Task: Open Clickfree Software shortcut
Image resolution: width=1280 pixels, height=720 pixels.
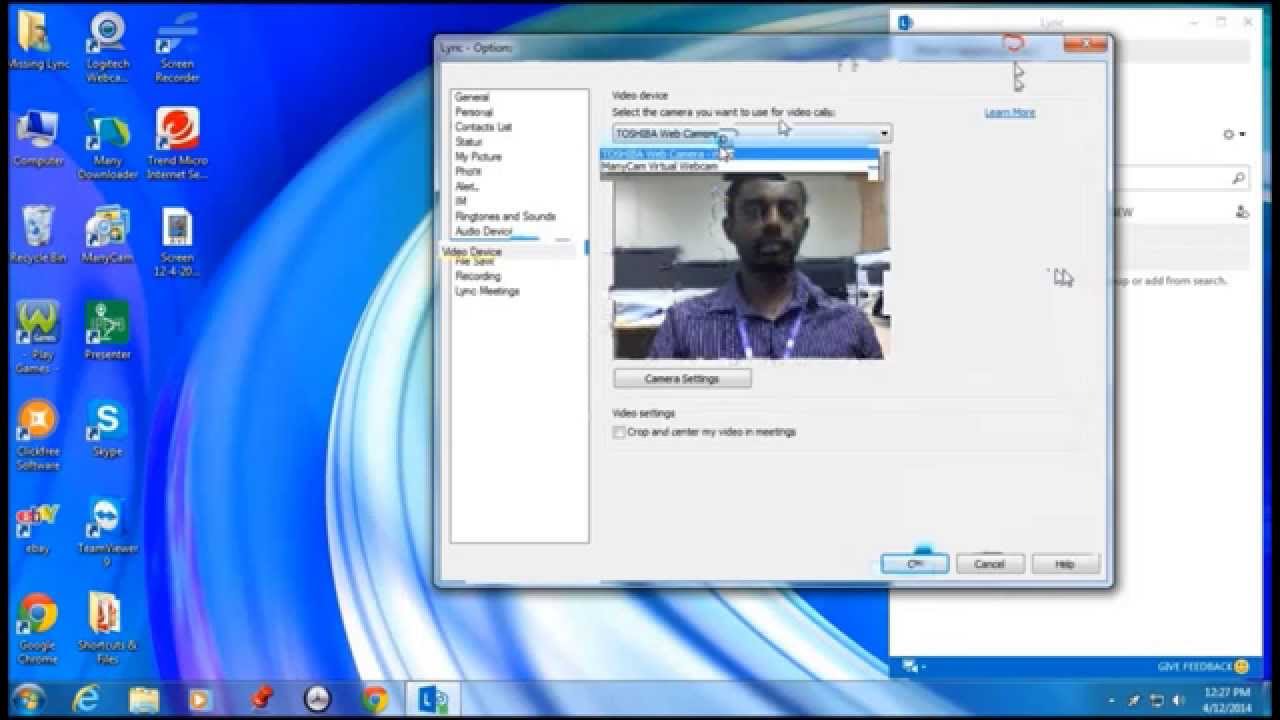Action: click(x=38, y=436)
